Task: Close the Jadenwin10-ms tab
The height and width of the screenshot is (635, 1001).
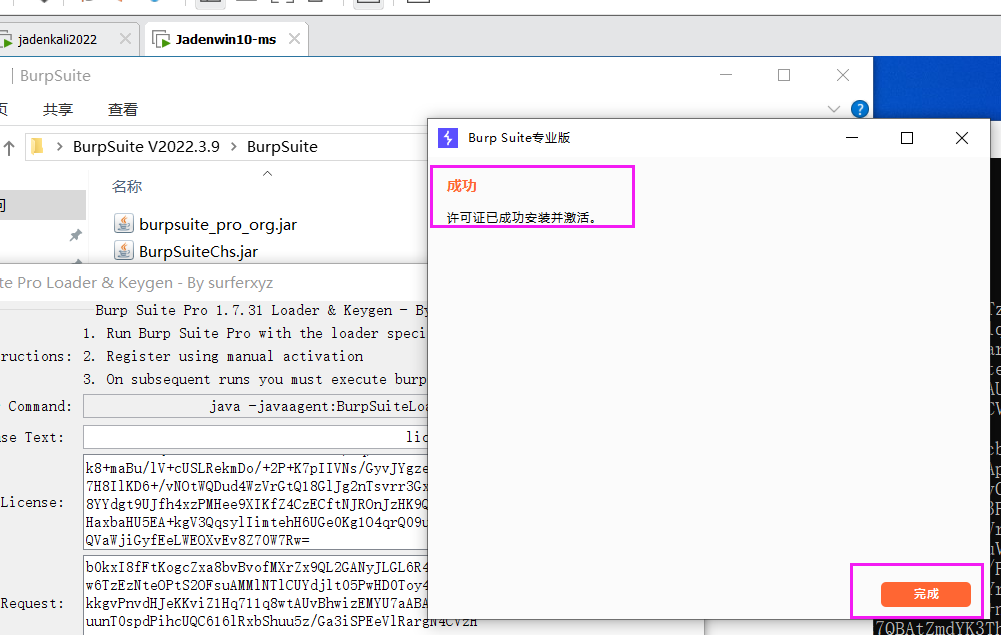Action: coord(294,39)
